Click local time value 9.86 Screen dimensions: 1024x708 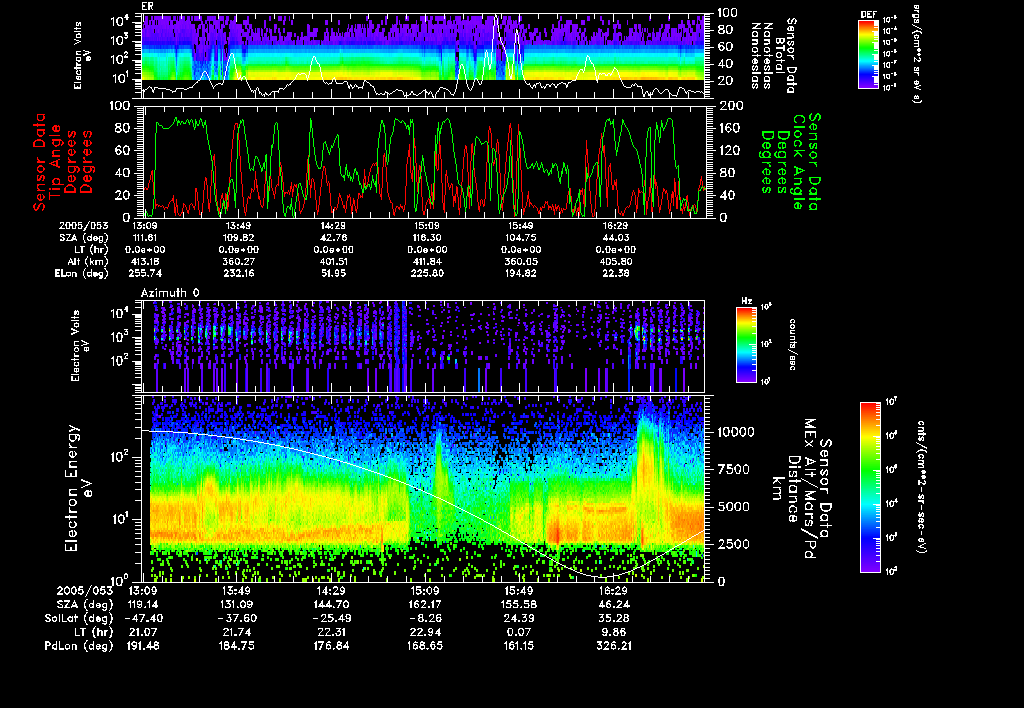point(614,632)
